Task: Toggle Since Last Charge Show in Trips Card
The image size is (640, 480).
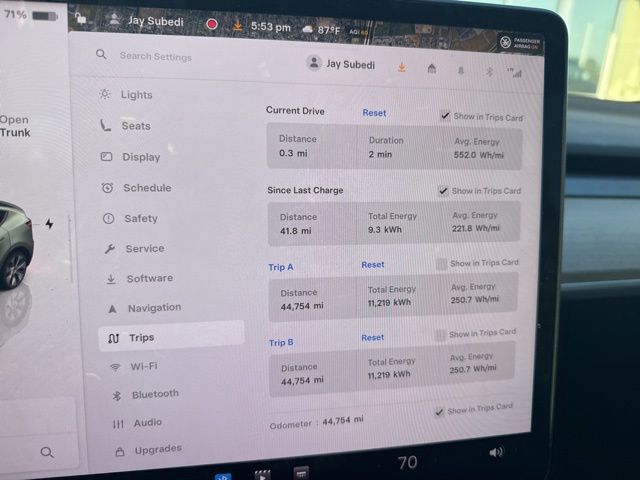Action: [x=443, y=190]
